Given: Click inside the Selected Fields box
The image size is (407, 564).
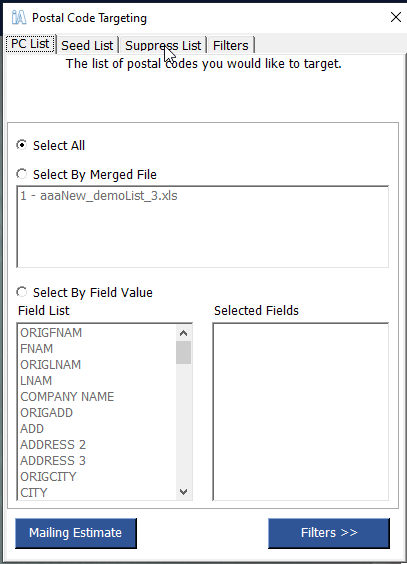Looking at the screenshot, I should point(301,411).
